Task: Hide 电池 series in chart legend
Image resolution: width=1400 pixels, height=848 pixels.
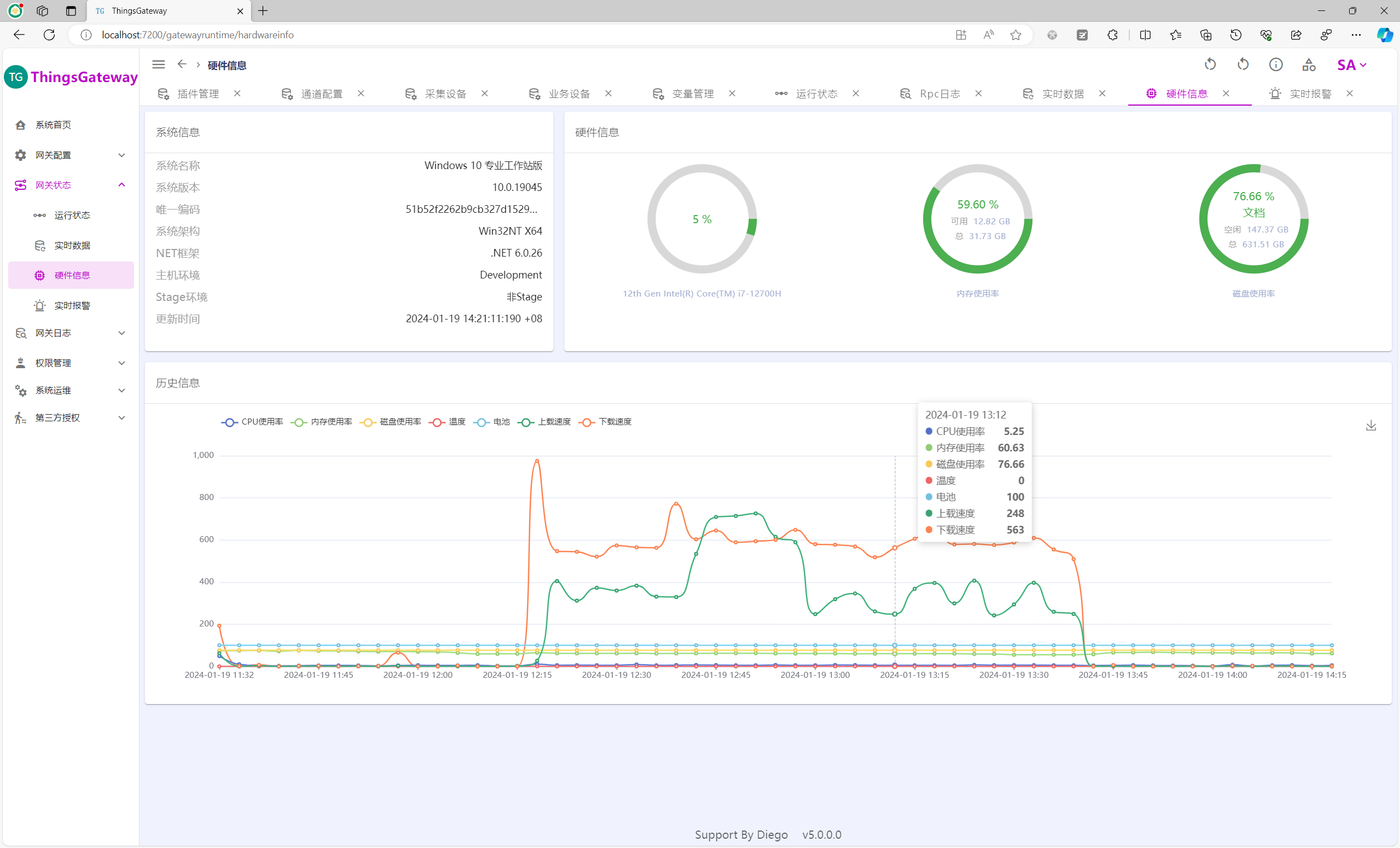Action: (492, 422)
